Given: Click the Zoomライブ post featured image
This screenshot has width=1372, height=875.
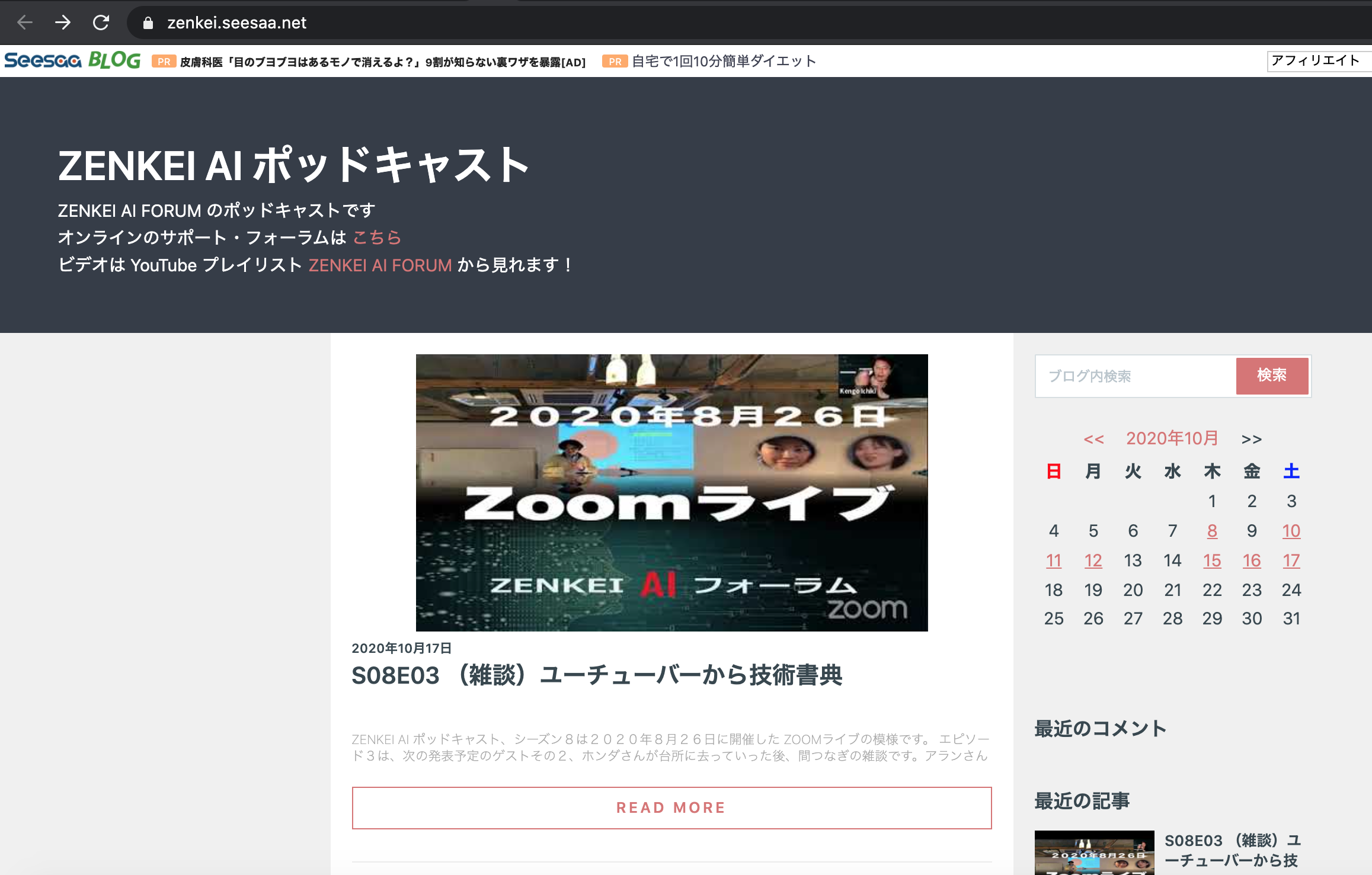Looking at the screenshot, I should (671, 493).
